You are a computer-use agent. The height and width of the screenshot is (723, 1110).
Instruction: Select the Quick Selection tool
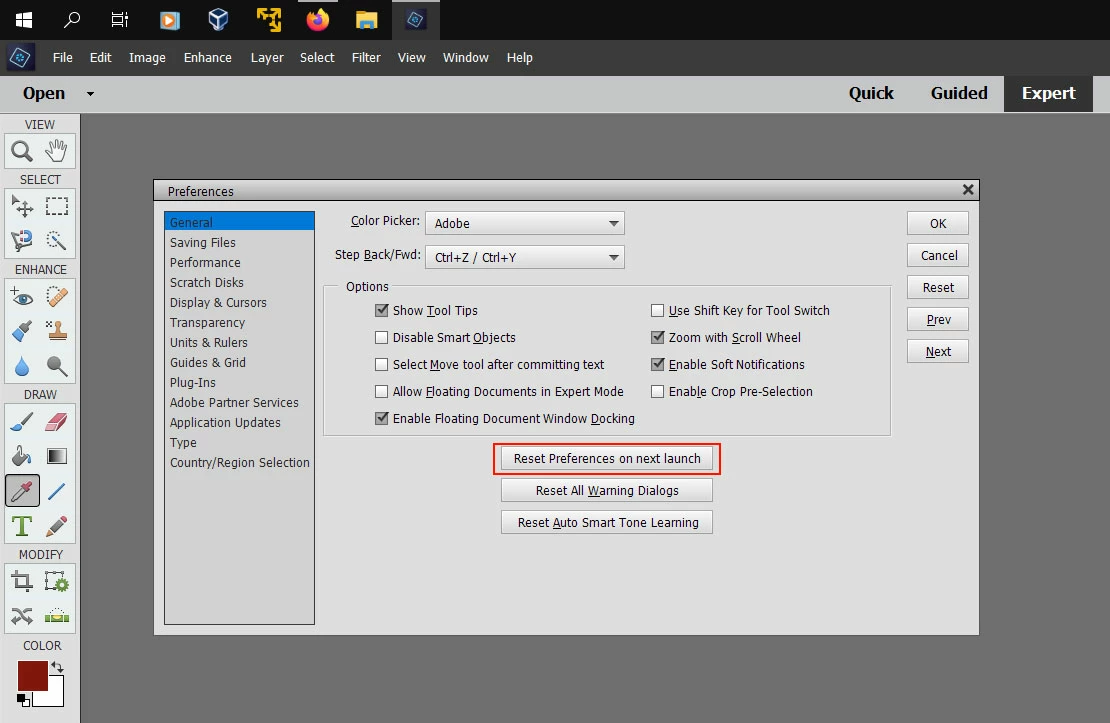57,241
